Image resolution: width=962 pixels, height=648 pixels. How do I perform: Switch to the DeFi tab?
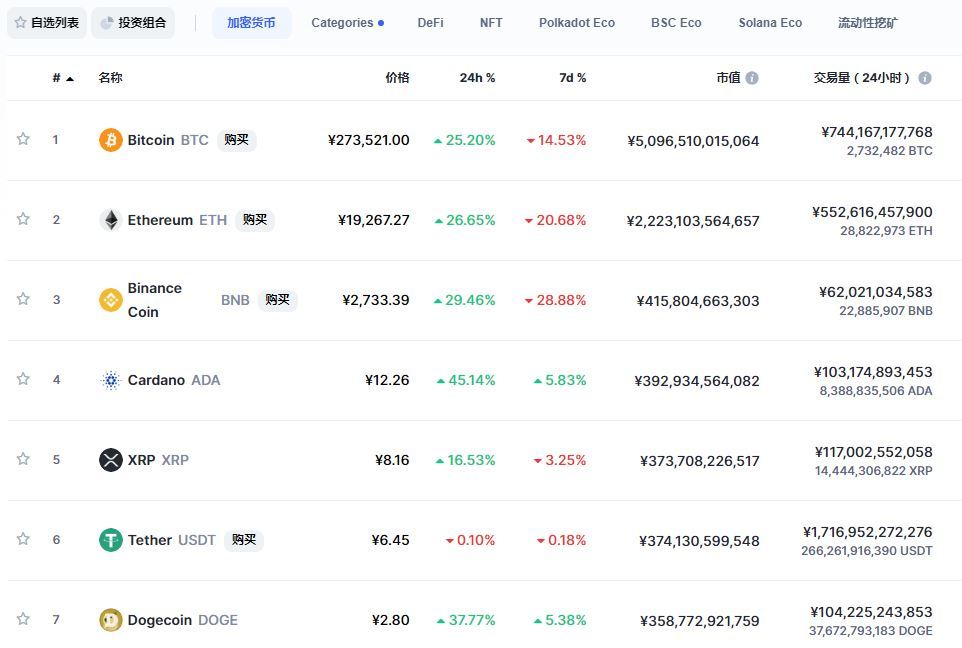coord(430,23)
